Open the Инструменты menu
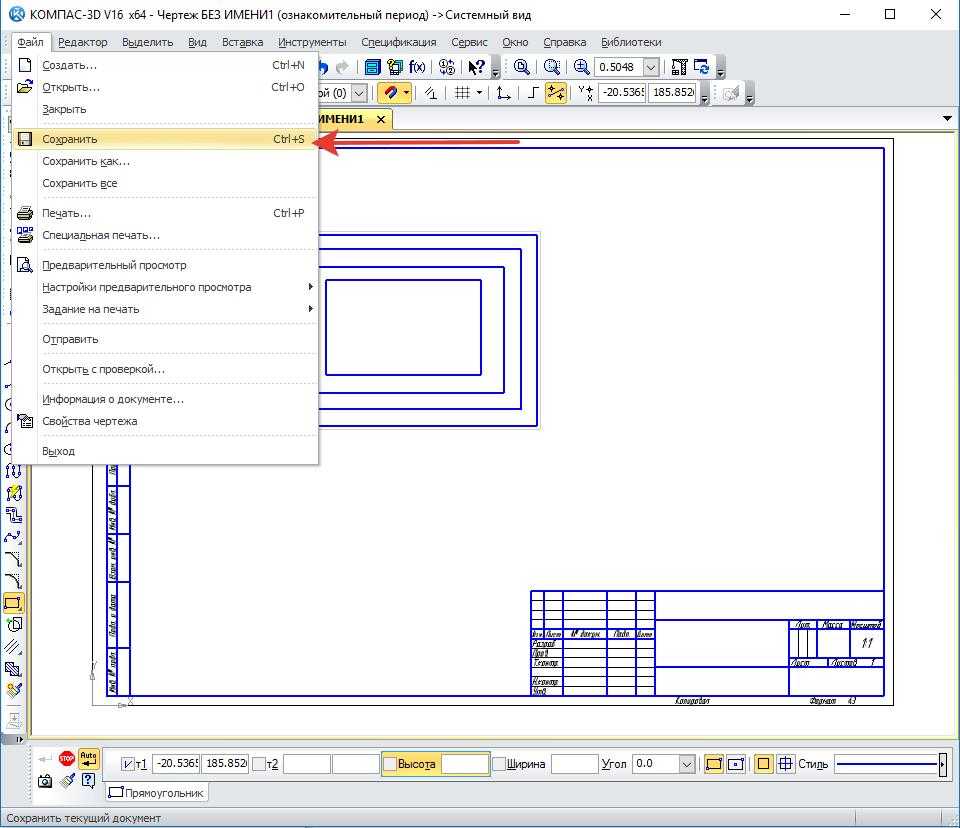Screen dimensions: 960x828 pyautogui.click(x=312, y=42)
